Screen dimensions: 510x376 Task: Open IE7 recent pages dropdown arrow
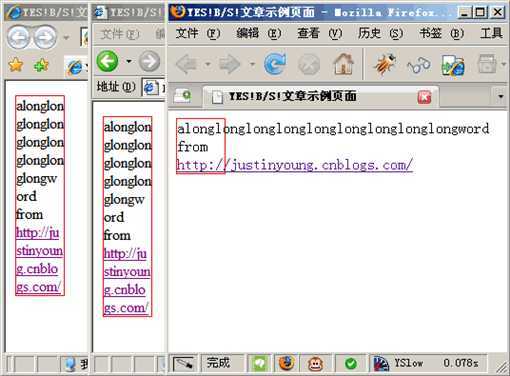click(66, 37)
